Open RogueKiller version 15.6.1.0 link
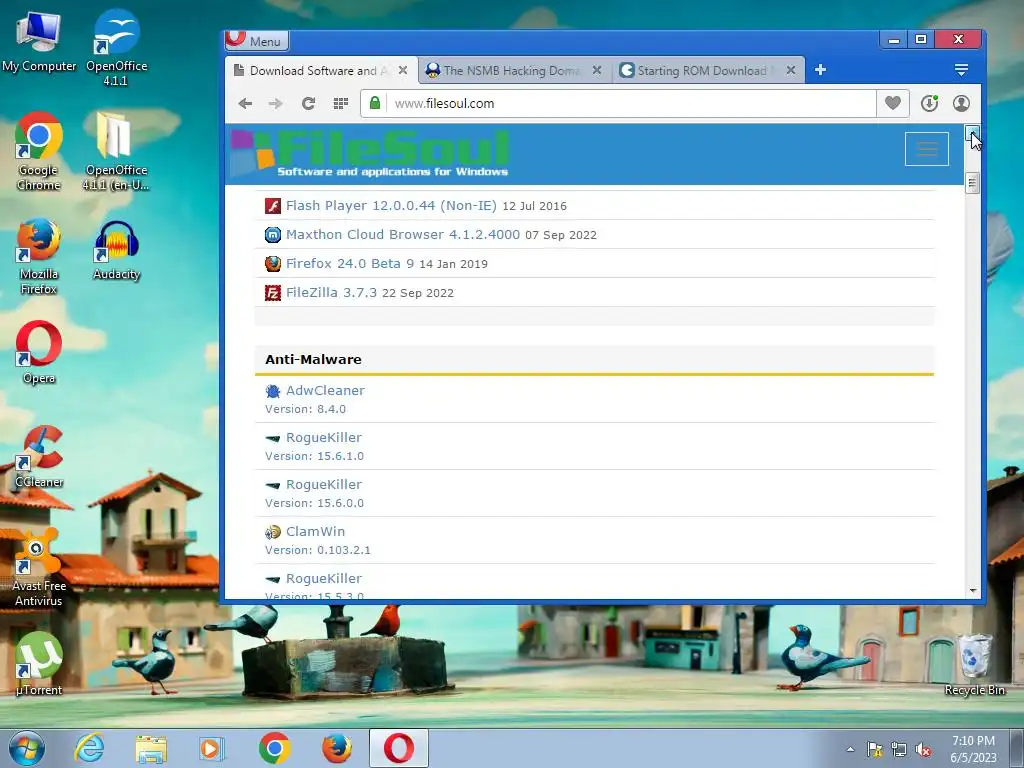1024x768 pixels. point(324,437)
